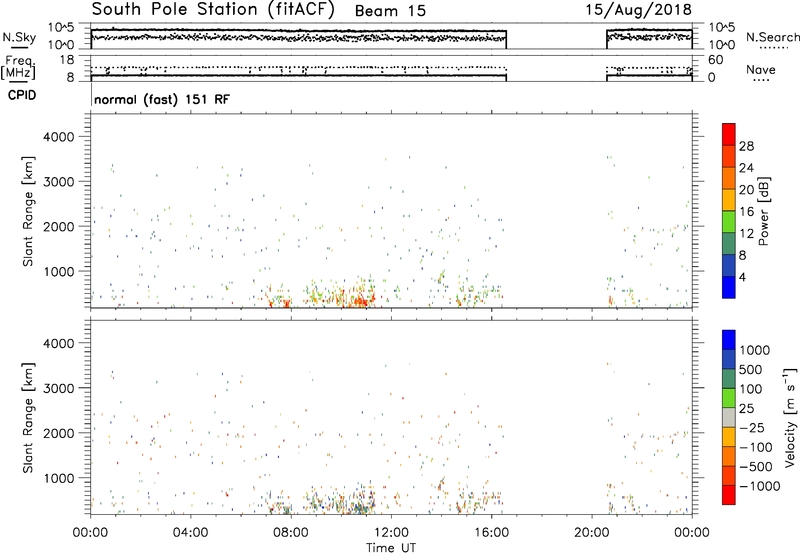Image resolution: width=800 pixels, height=554 pixels.
Task: Select the 25 label on the Velocity colorbar
Action: (746, 409)
